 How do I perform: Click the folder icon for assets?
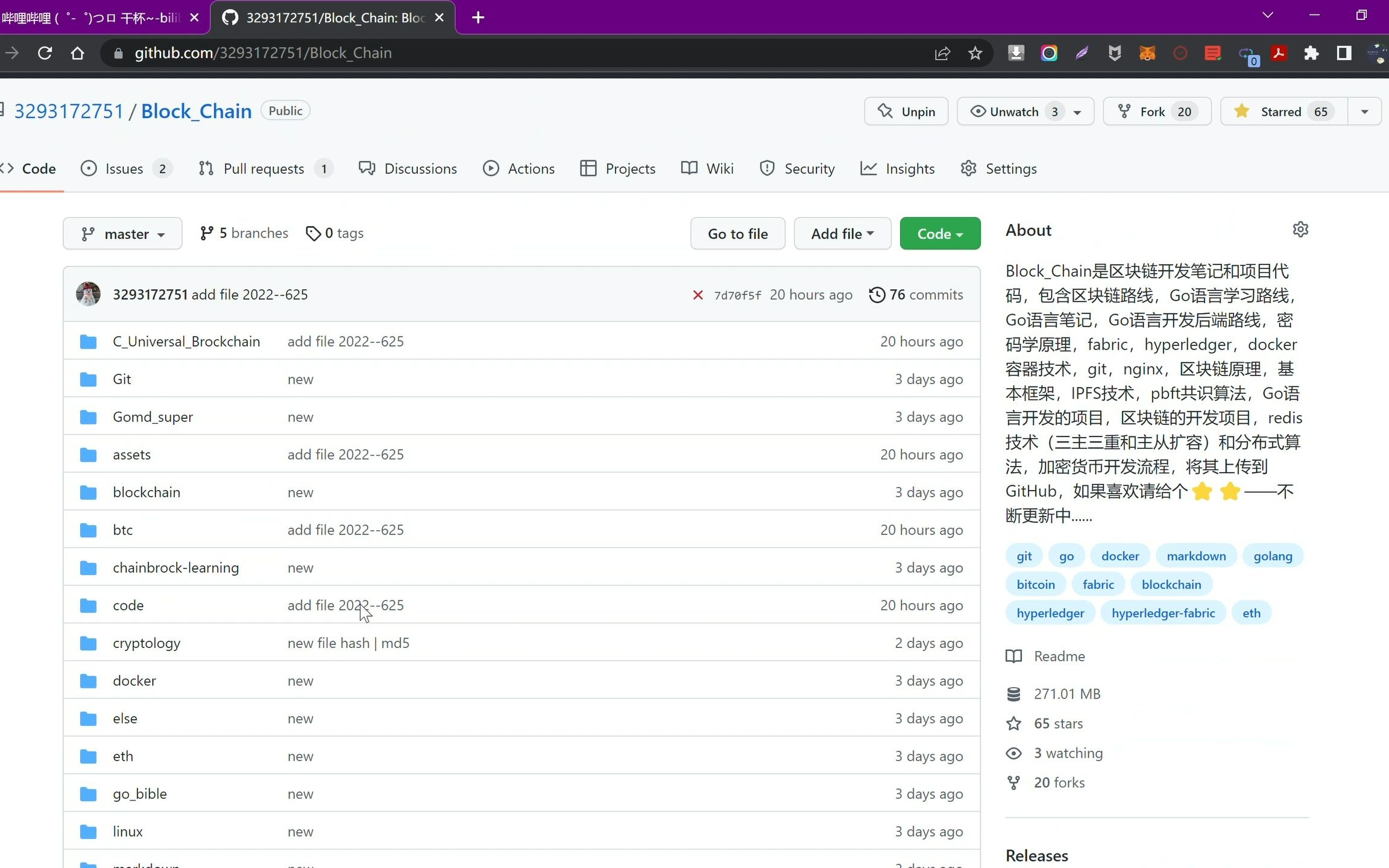pyautogui.click(x=88, y=454)
